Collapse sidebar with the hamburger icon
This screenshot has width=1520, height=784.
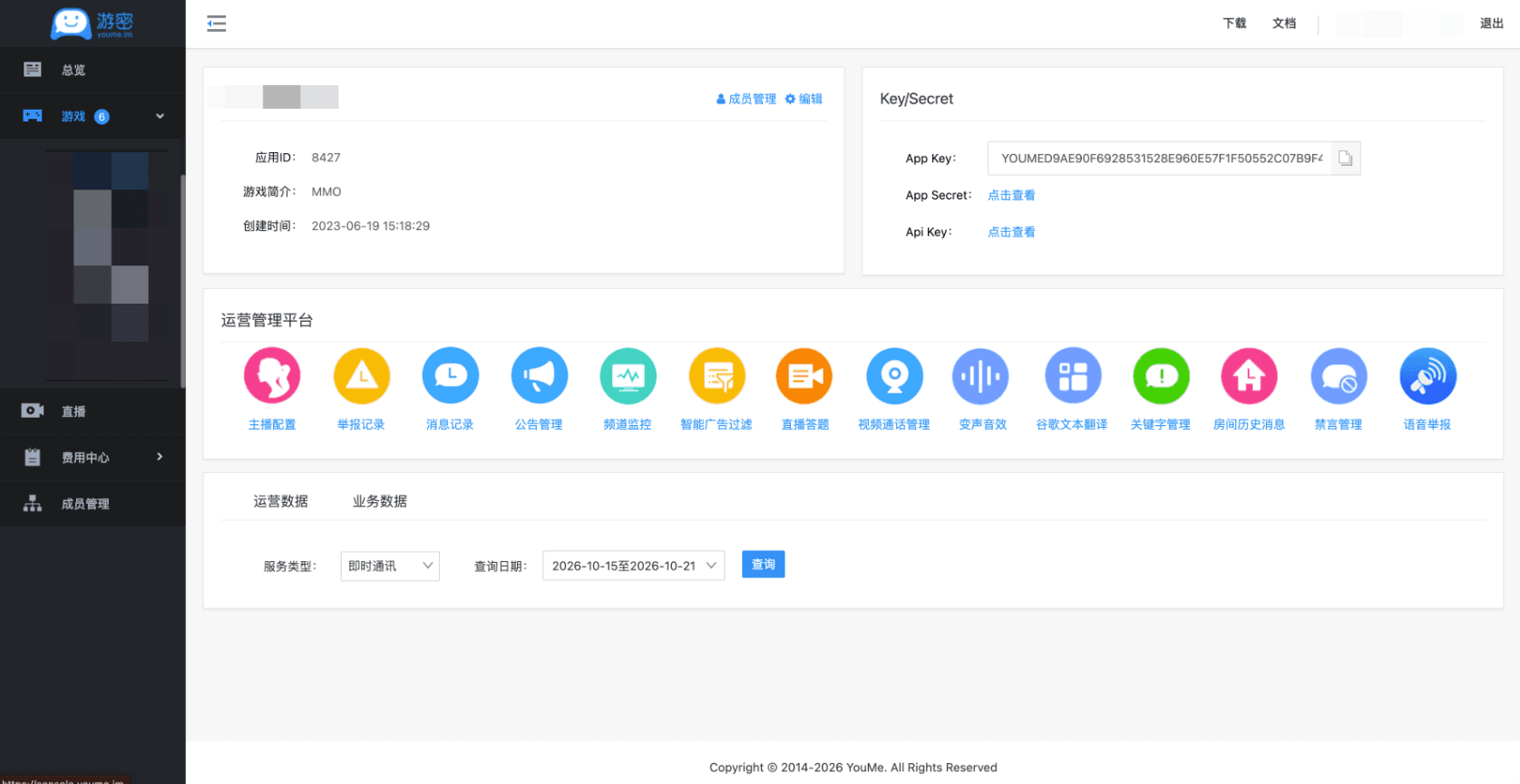tap(217, 24)
